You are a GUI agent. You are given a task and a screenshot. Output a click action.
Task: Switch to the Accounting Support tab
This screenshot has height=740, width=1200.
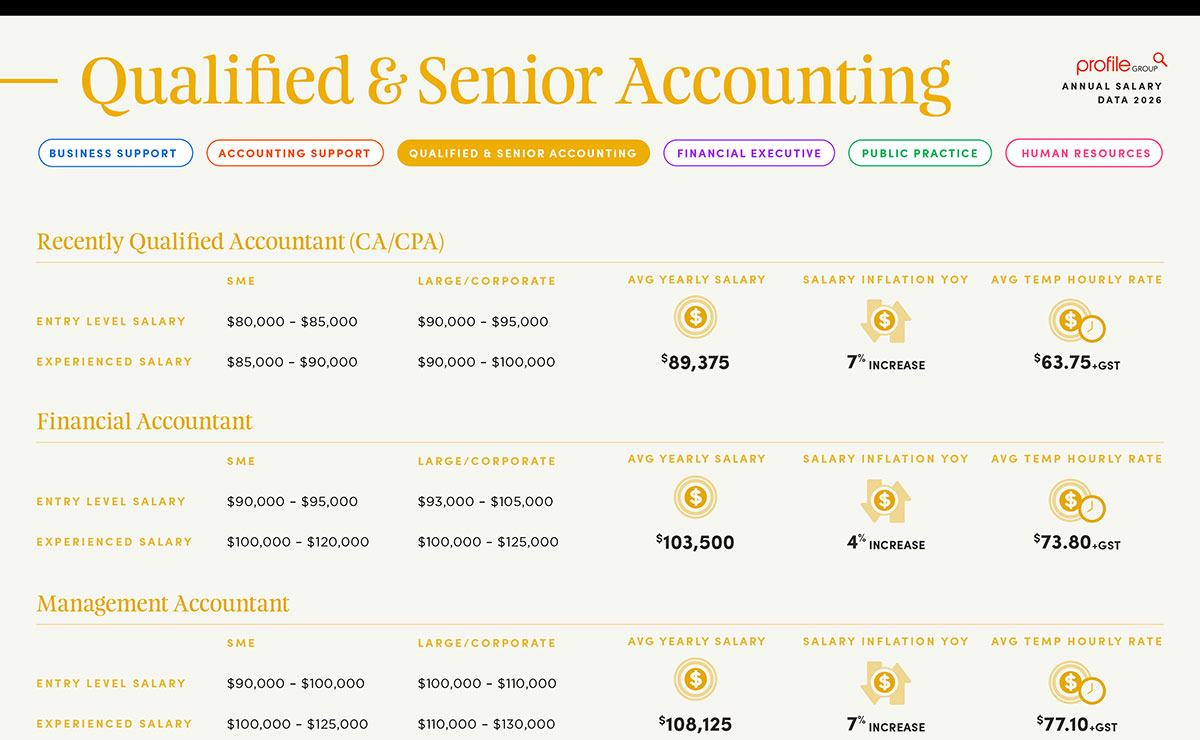pyautogui.click(x=294, y=154)
